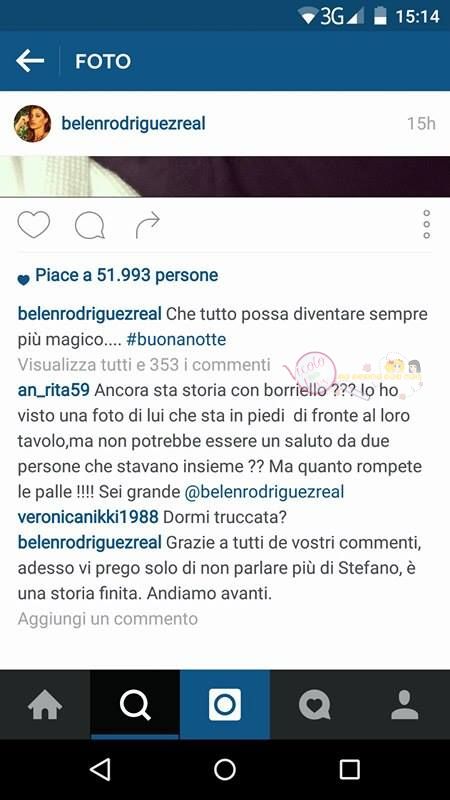
Task: Go to Home feed tab
Action: click(x=45, y=705)
